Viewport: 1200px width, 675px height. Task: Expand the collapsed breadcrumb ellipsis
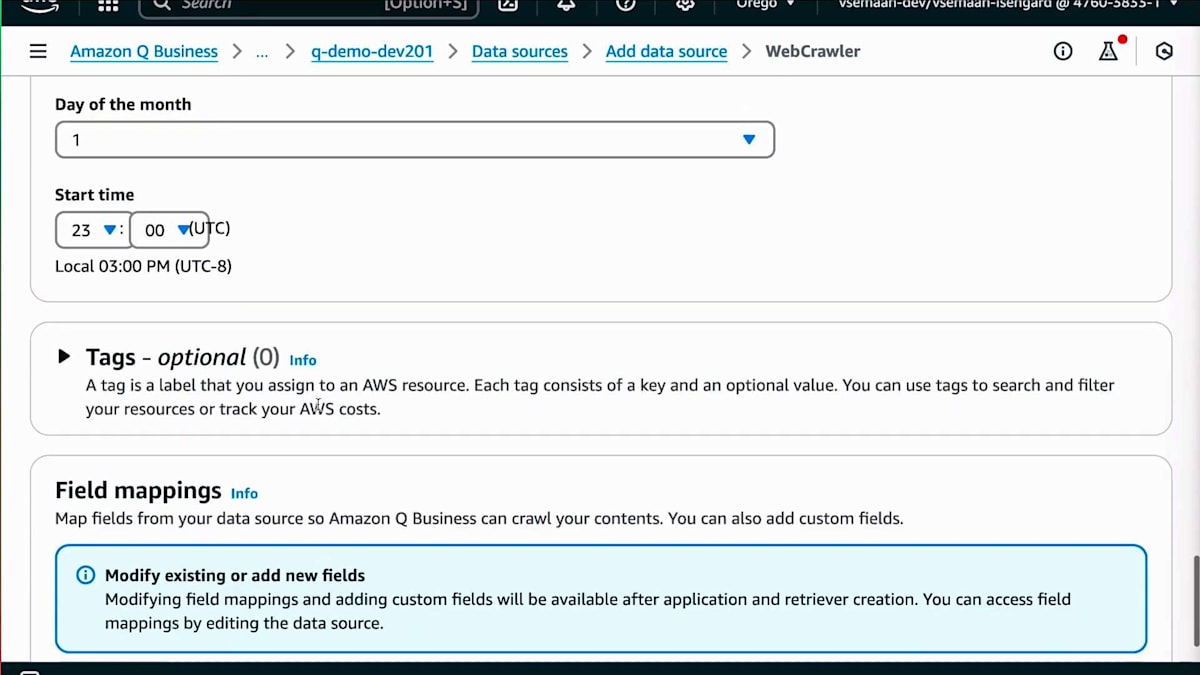(262, 51)
